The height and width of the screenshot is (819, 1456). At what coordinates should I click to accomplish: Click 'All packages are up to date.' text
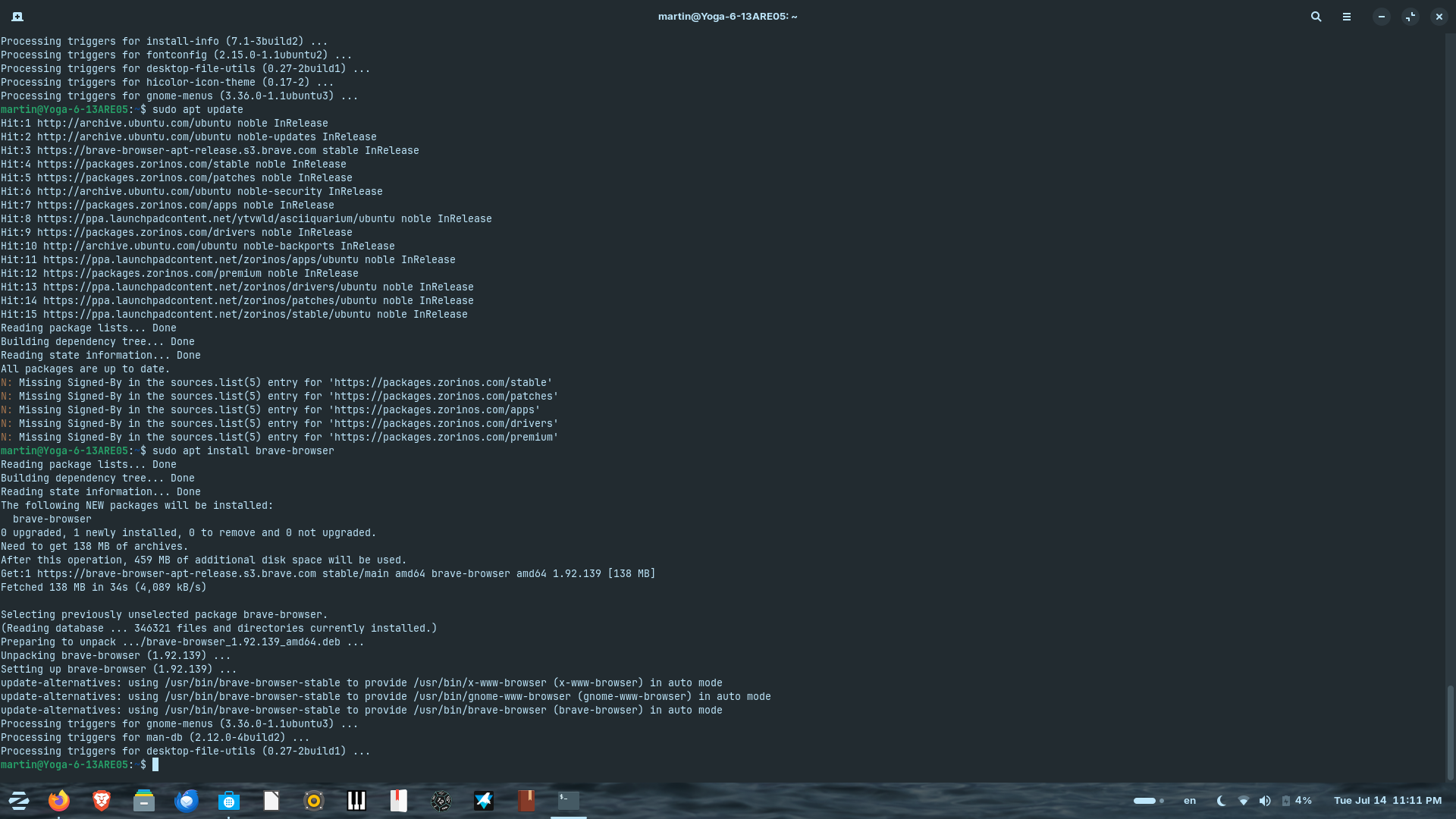coord(86,369)
